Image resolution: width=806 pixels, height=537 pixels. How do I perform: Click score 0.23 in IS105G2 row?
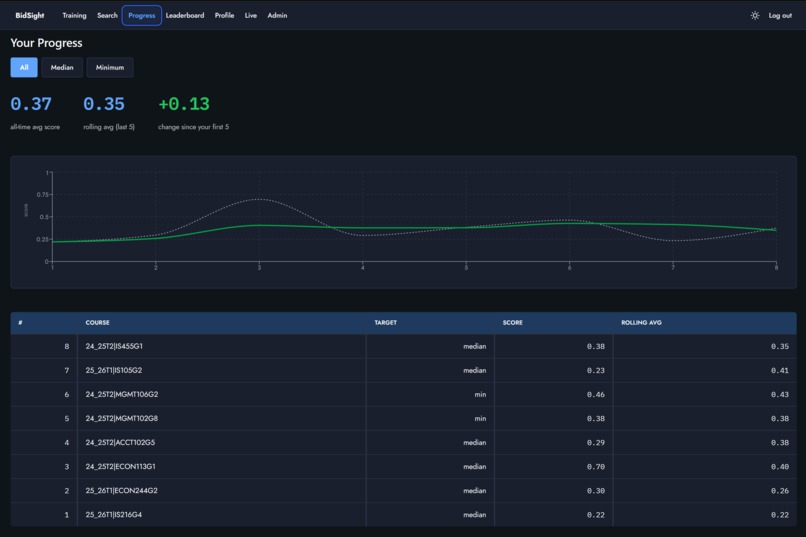point(596,371)
